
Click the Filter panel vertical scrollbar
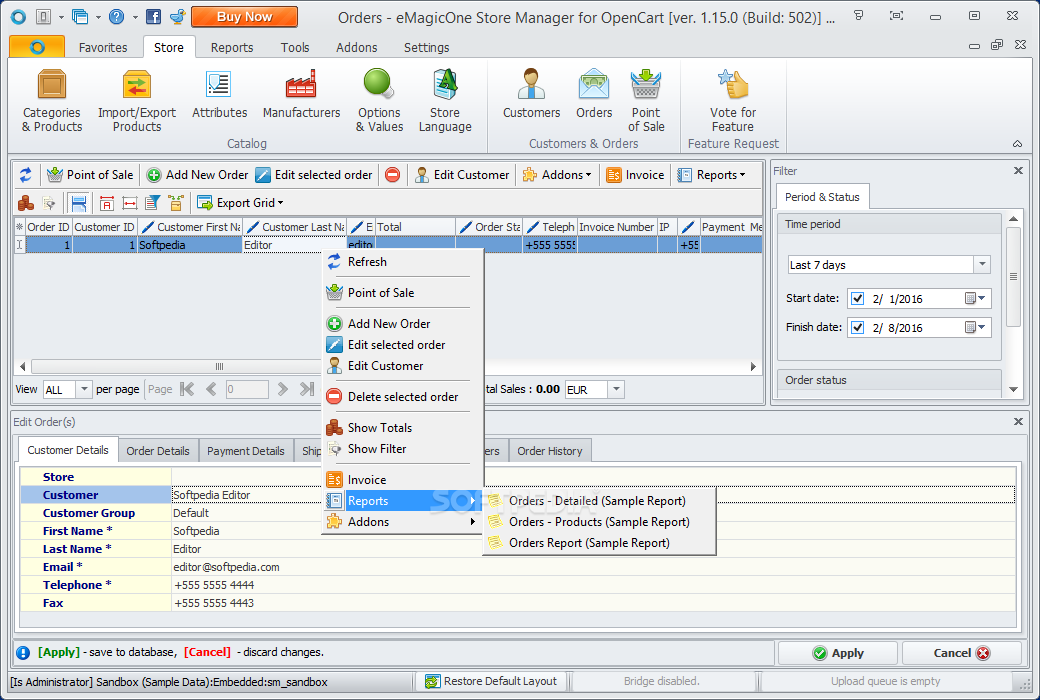click(x=1013, y=277)
